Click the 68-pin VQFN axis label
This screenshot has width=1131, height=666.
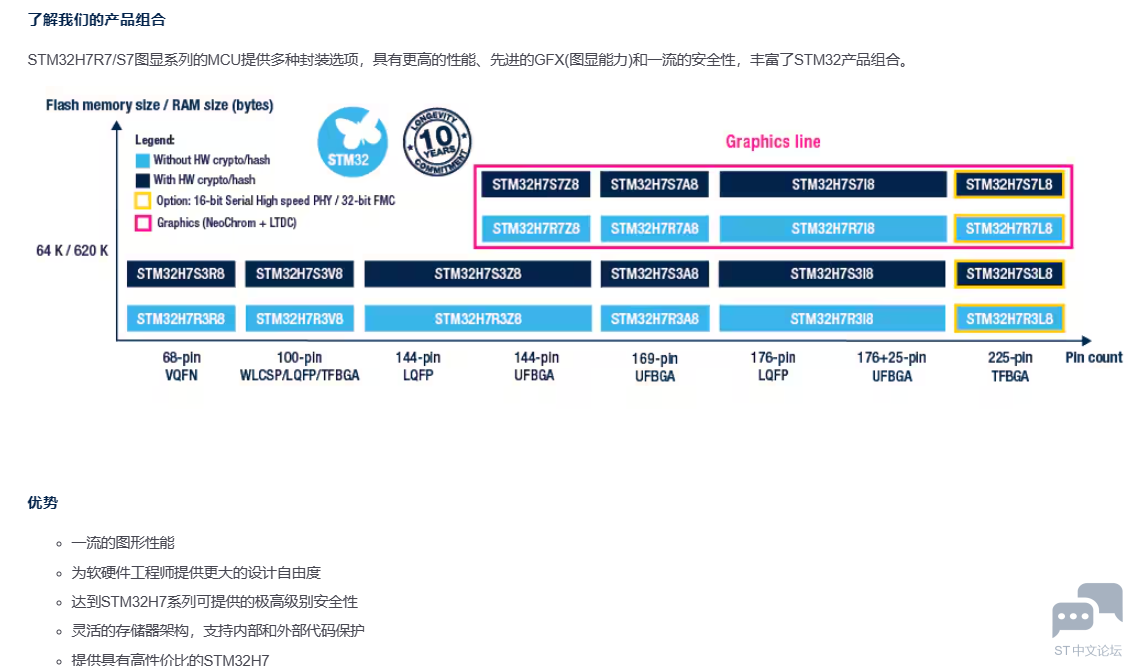(x=181, y=367)
